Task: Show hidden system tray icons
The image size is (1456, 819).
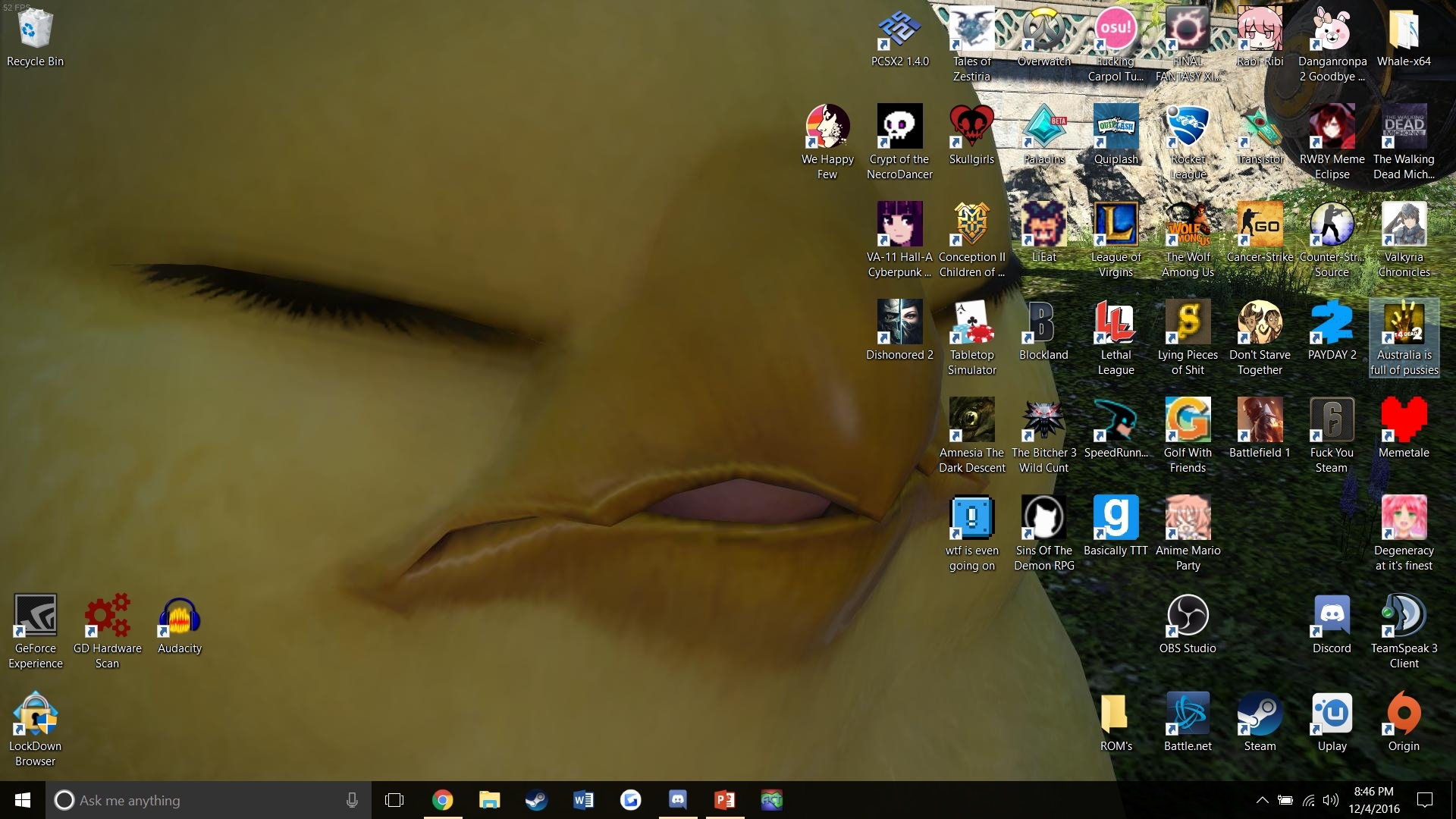Action: (x=1262, y=800)
